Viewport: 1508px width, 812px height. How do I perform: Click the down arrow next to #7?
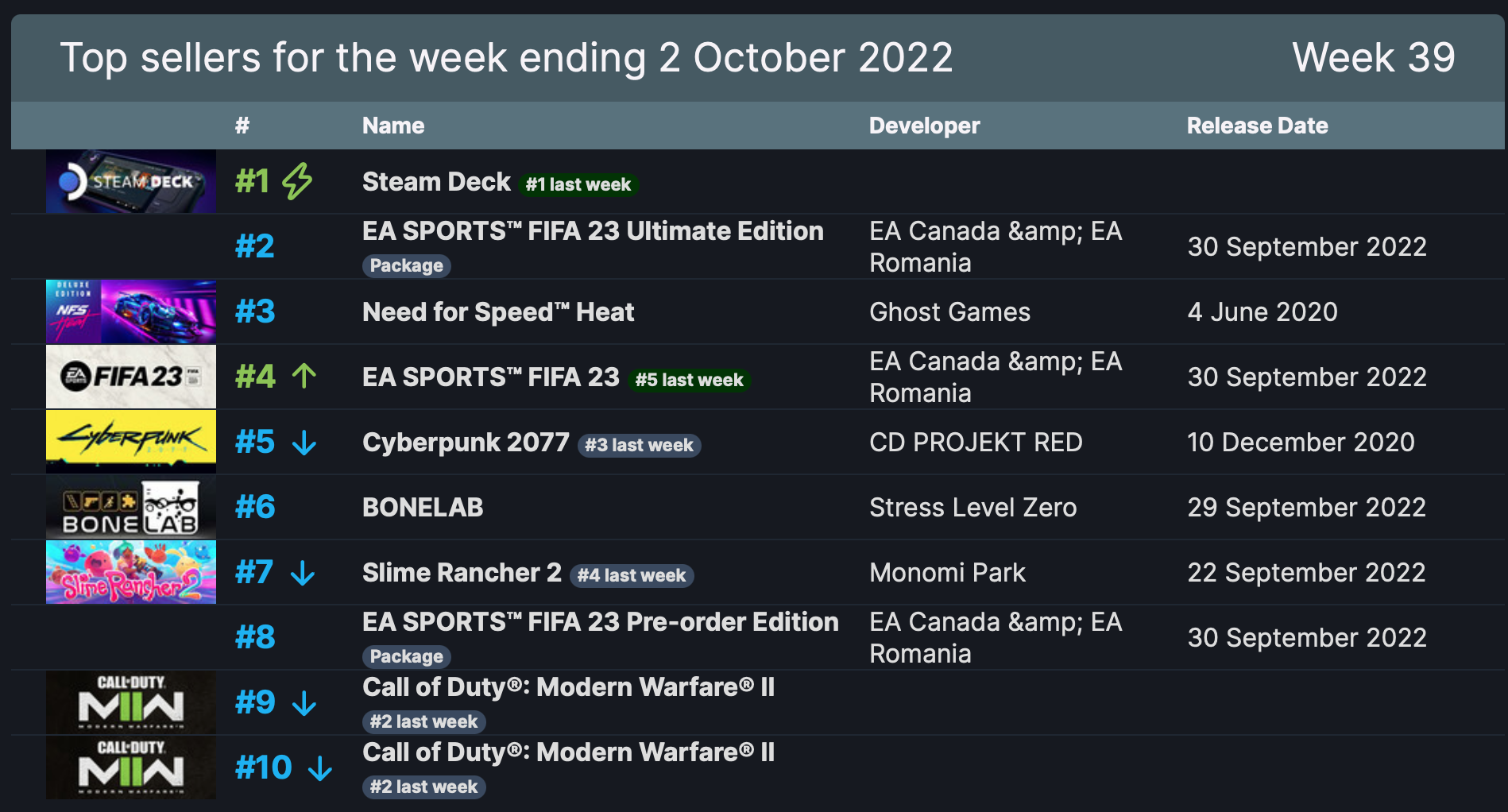[x=303, y=572]
